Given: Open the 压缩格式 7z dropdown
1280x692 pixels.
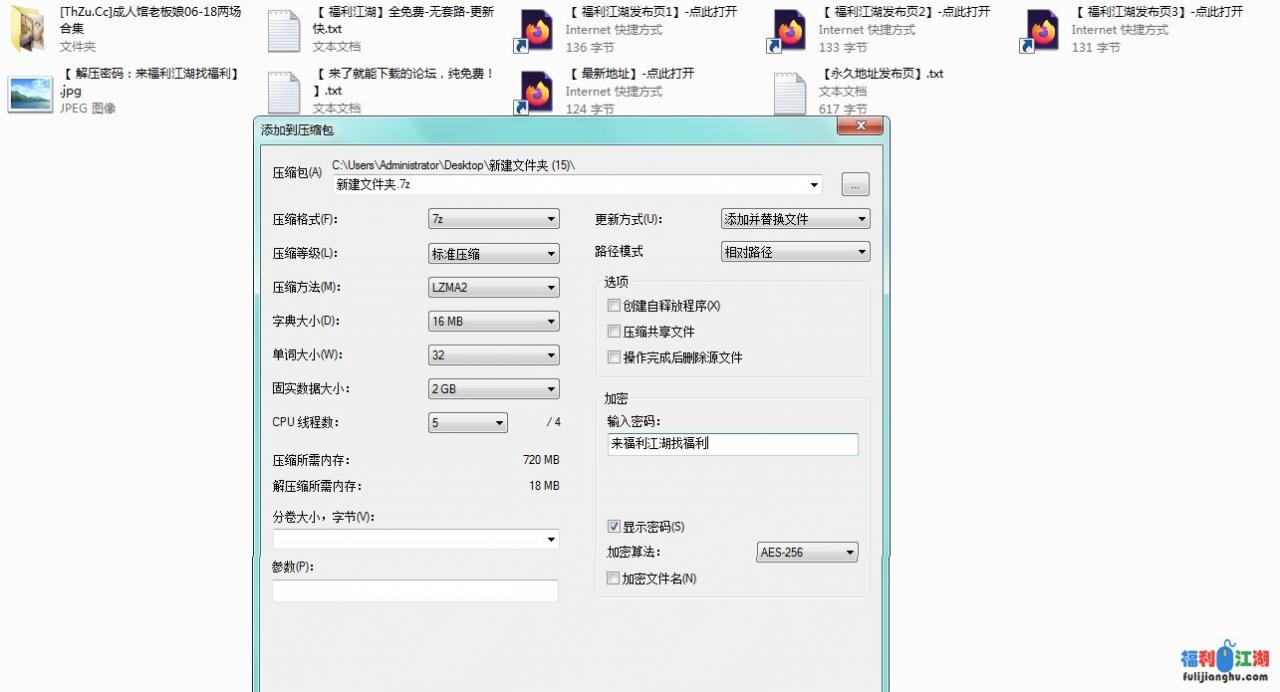Looking at the screenshot, I should coord(493,220).
